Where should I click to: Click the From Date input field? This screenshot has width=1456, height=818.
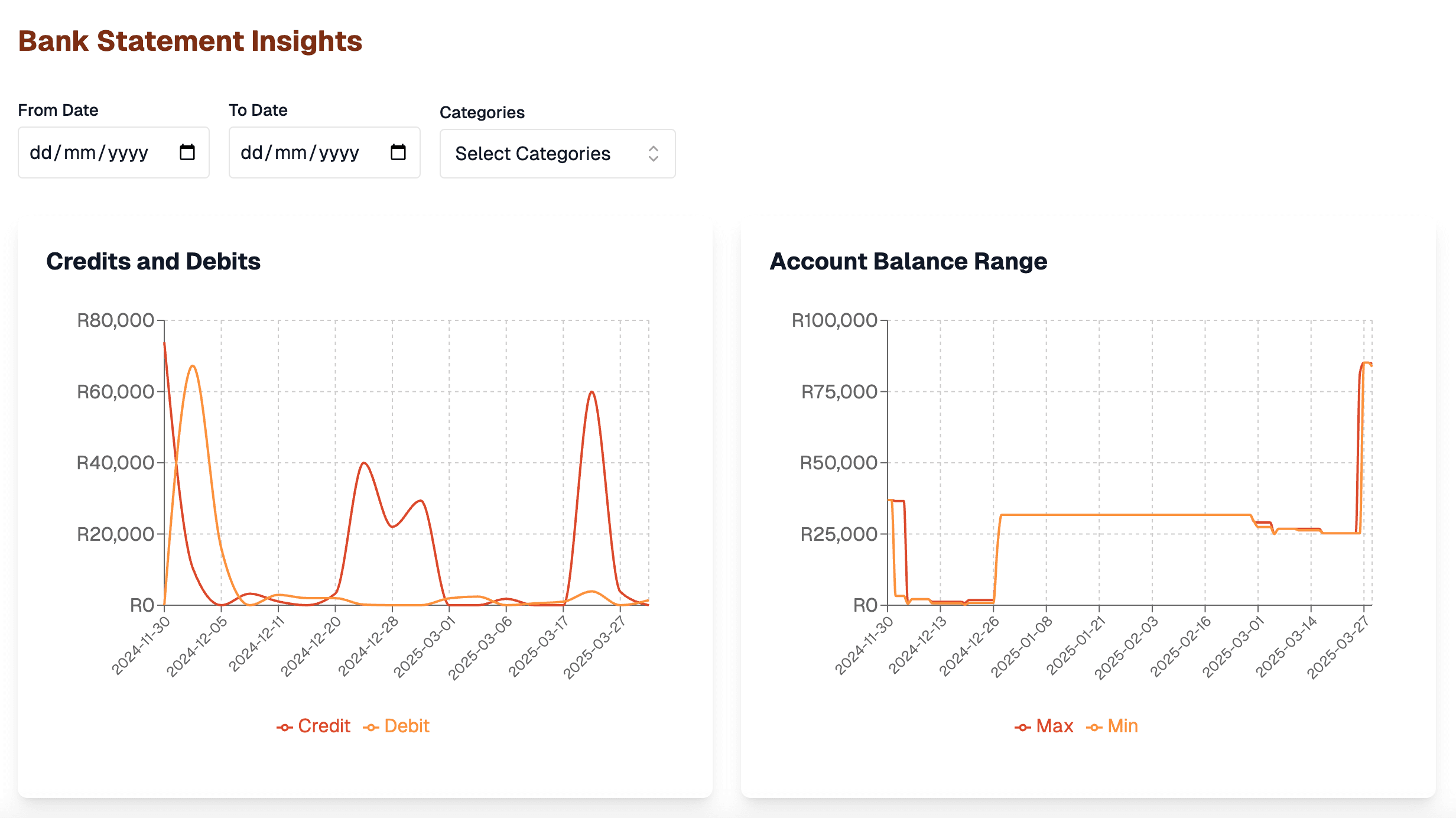click(x=113, y=152)
